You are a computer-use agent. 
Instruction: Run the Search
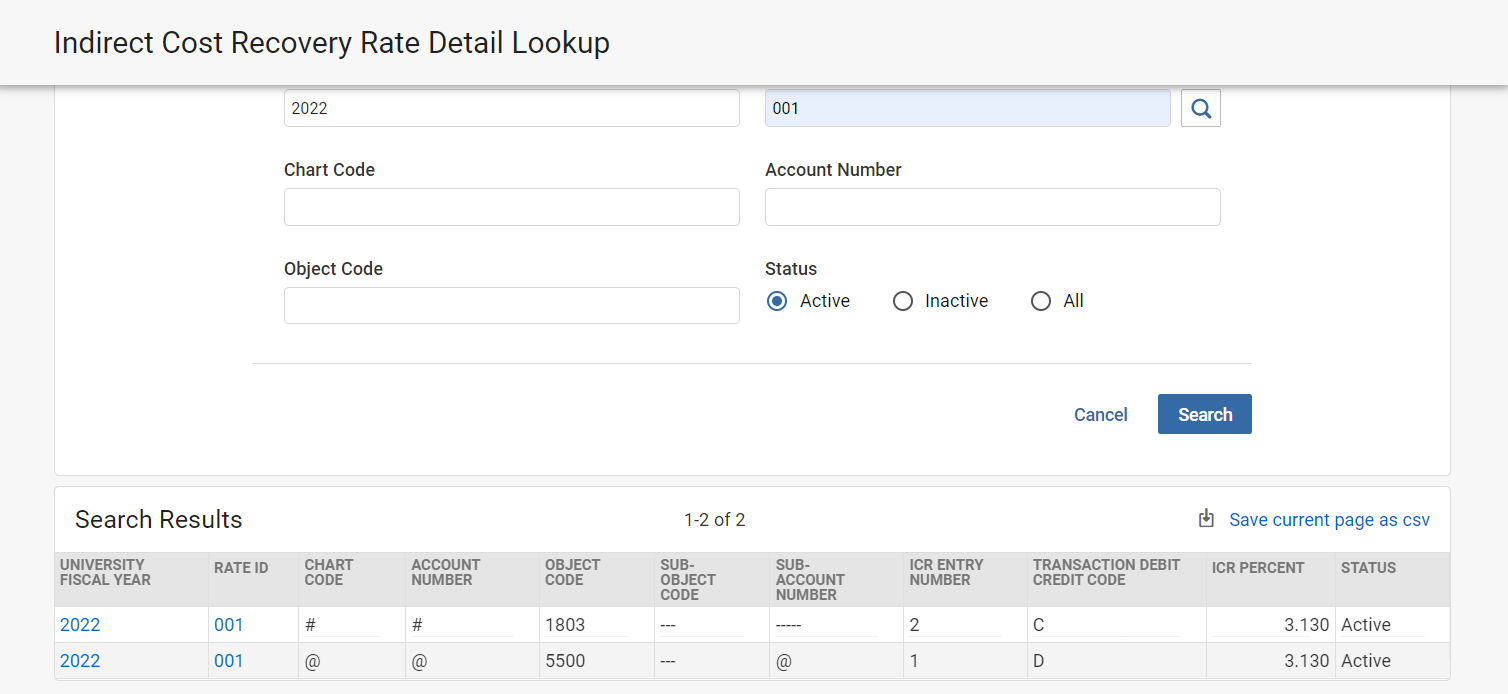click(1204, 413)
